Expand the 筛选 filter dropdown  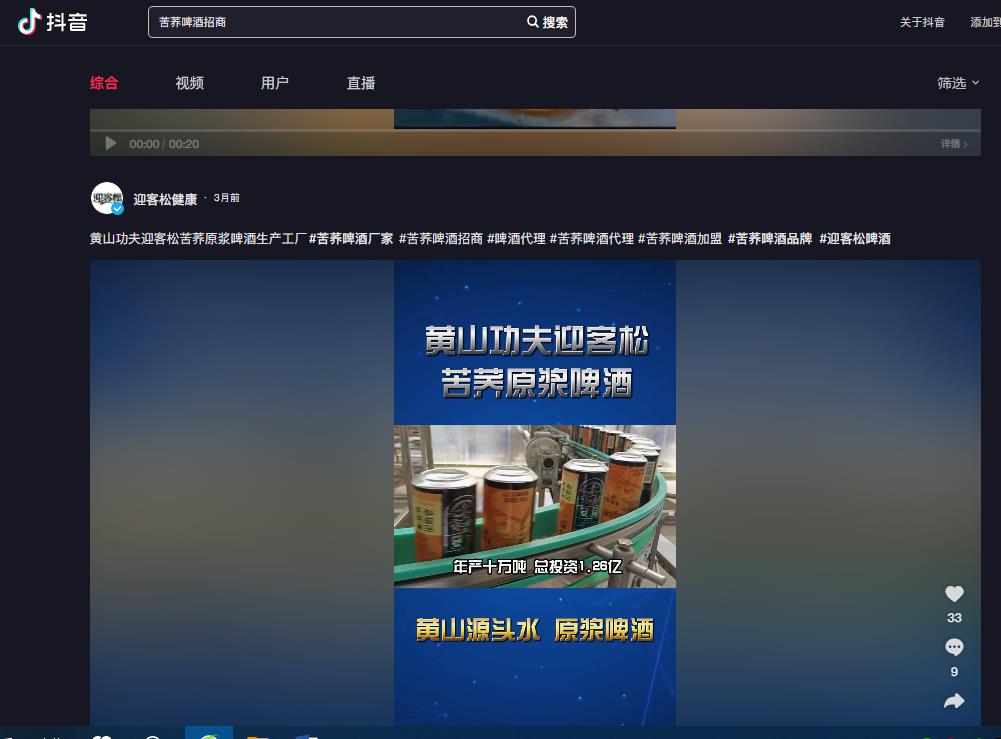(x=958, y=83)
